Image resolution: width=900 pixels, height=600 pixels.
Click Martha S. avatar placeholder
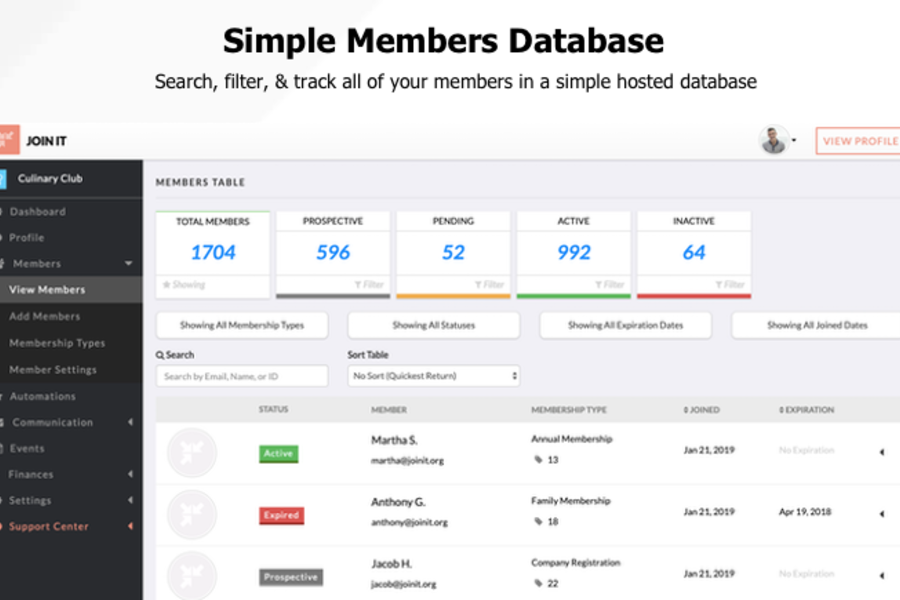pos(192,453)
